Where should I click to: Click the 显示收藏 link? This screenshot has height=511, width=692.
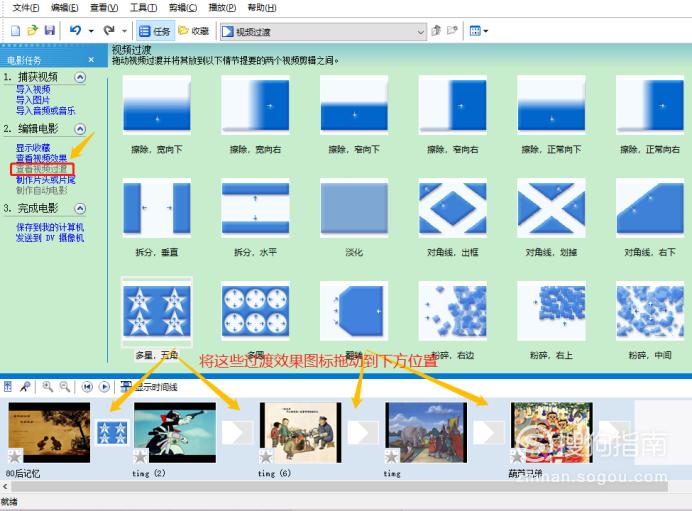33,148
